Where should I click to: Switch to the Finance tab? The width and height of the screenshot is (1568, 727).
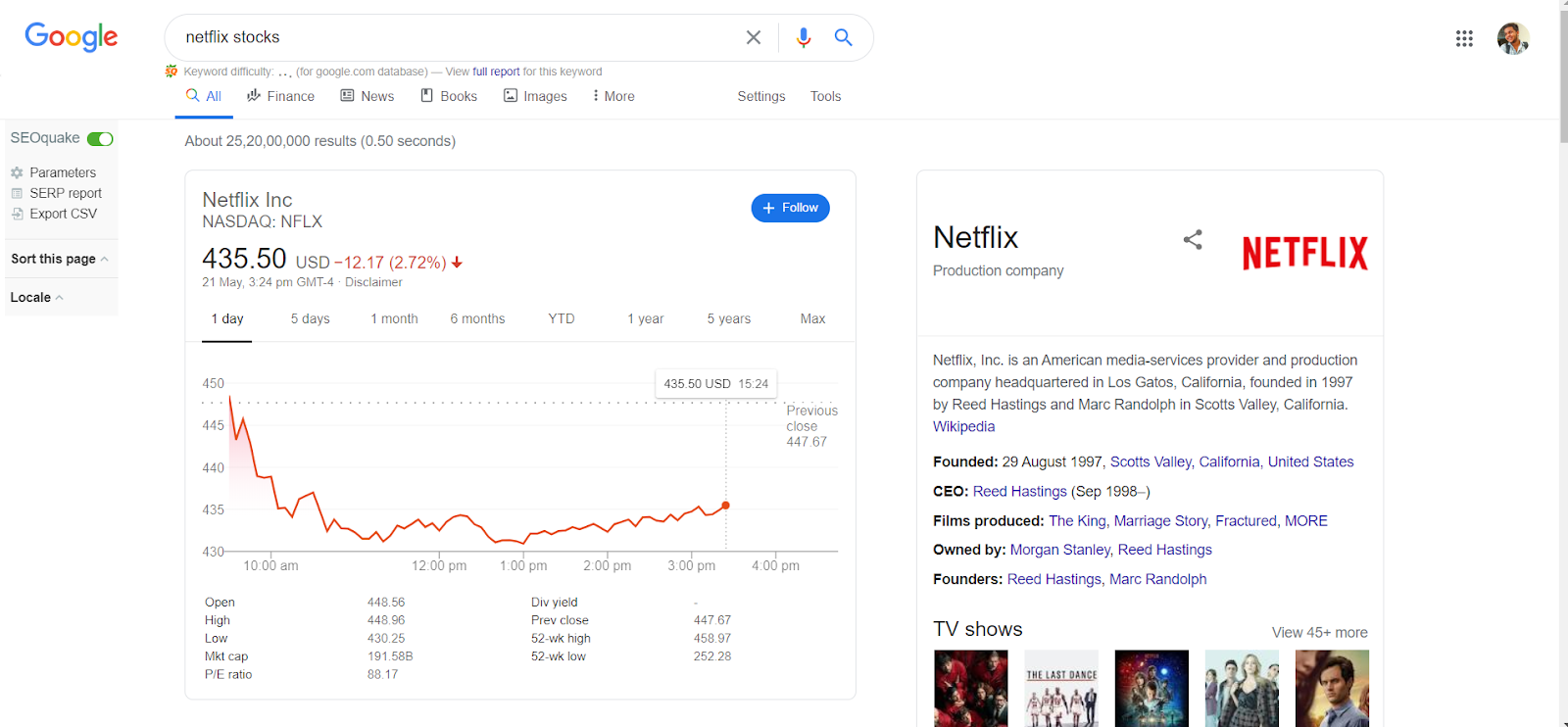coord(280,96)
